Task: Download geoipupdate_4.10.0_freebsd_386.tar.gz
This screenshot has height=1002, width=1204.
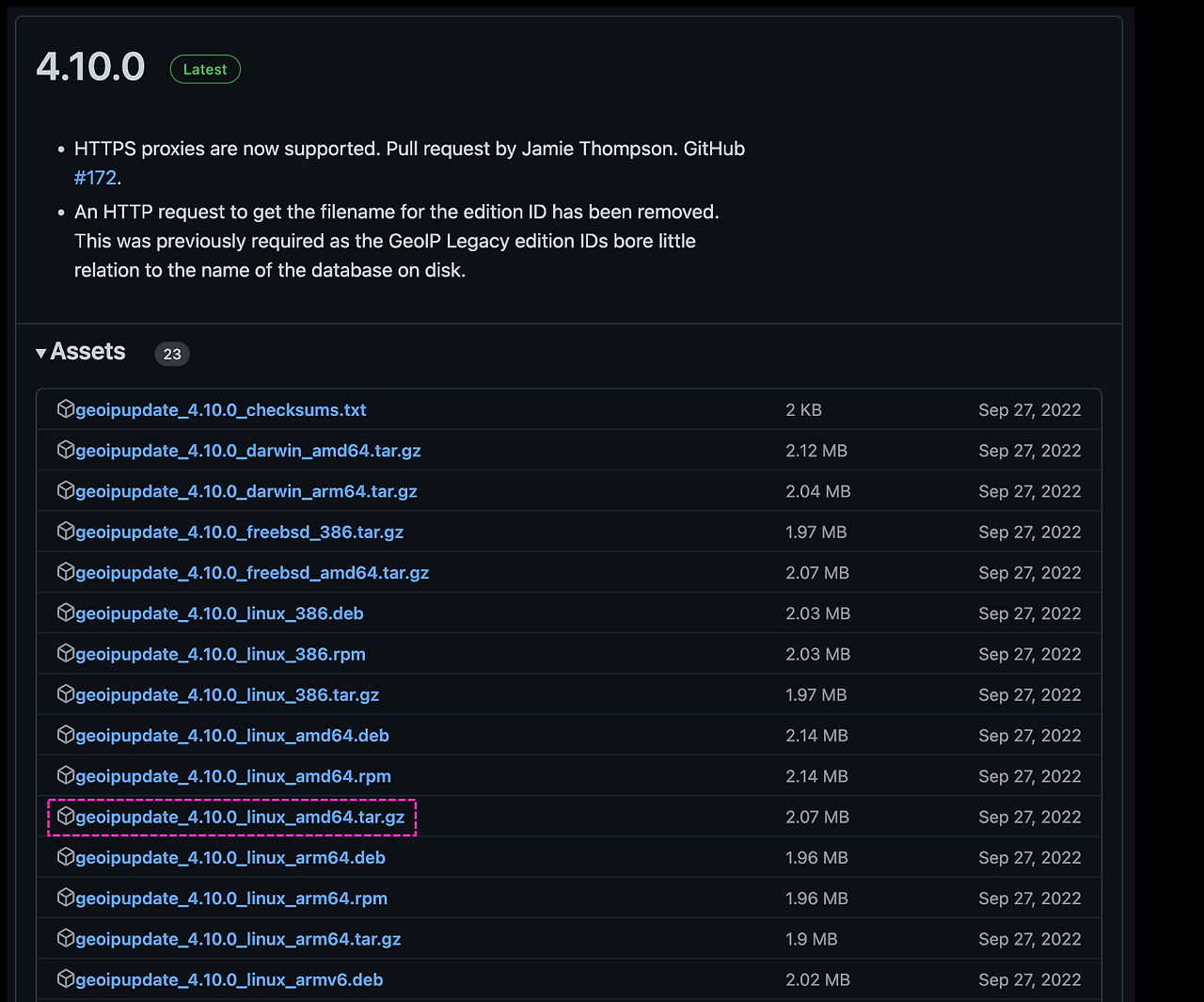Action: (240, 532)
